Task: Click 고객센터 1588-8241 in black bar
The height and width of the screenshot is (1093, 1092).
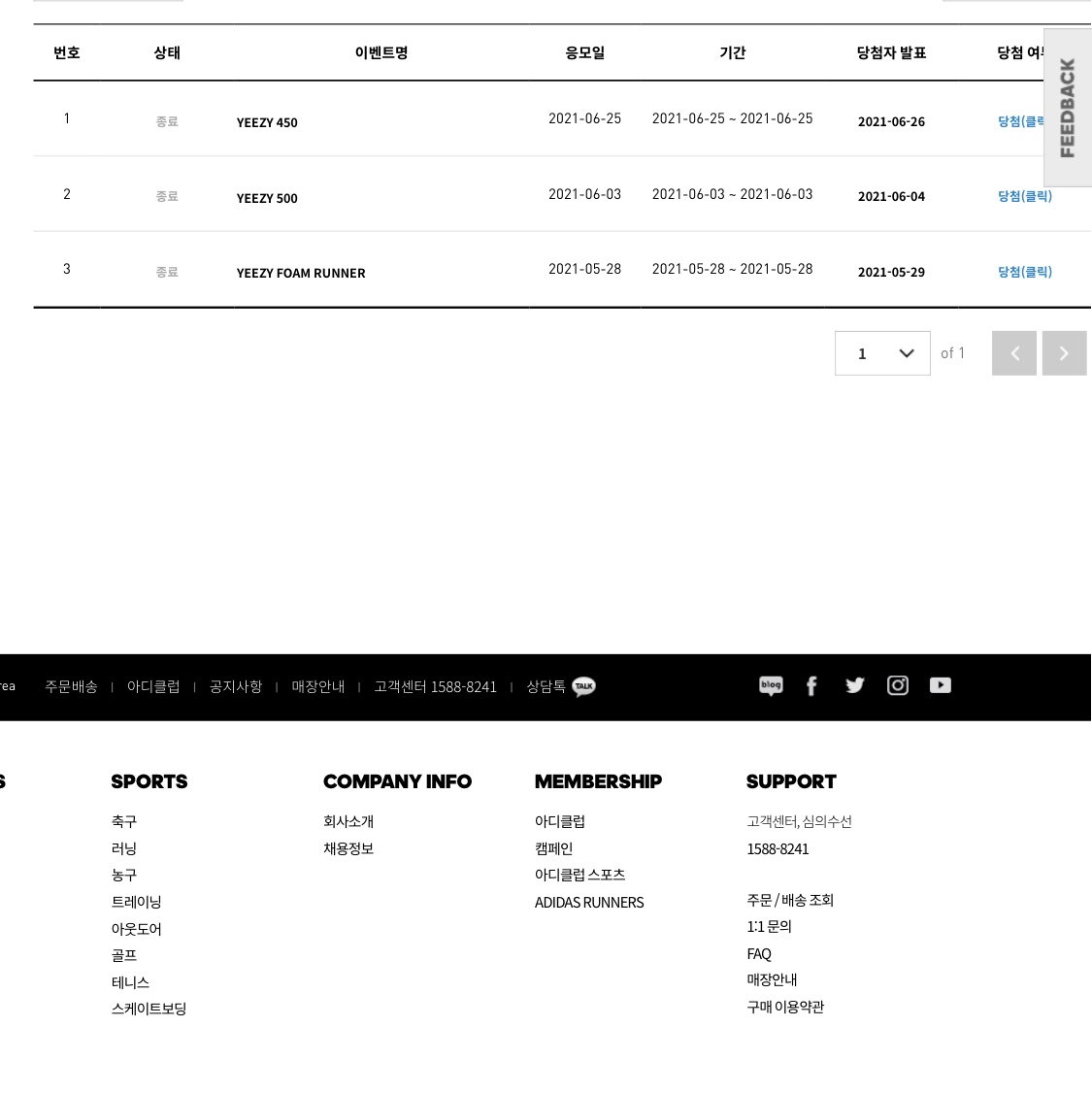Action: click(435, 686)
